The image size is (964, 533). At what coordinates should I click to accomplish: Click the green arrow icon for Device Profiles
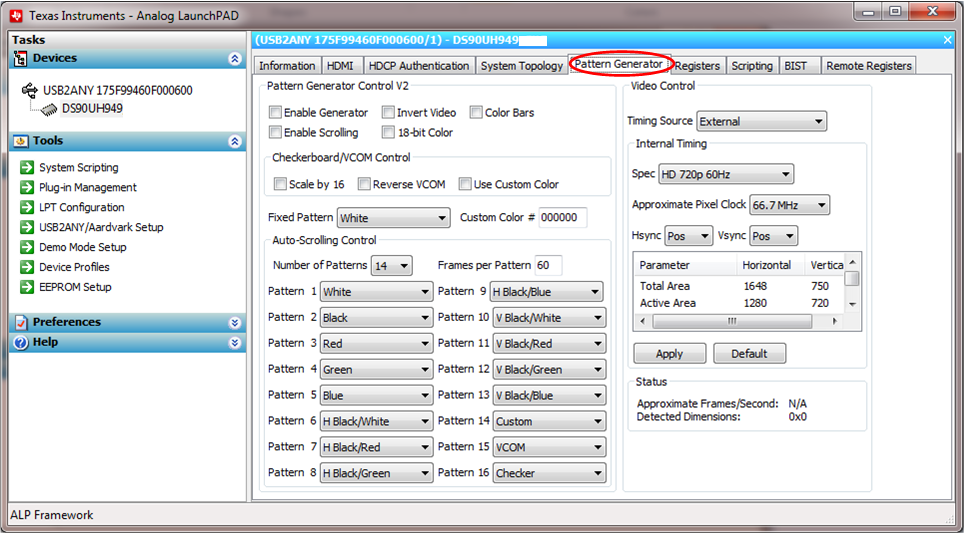tap(27, 267)
